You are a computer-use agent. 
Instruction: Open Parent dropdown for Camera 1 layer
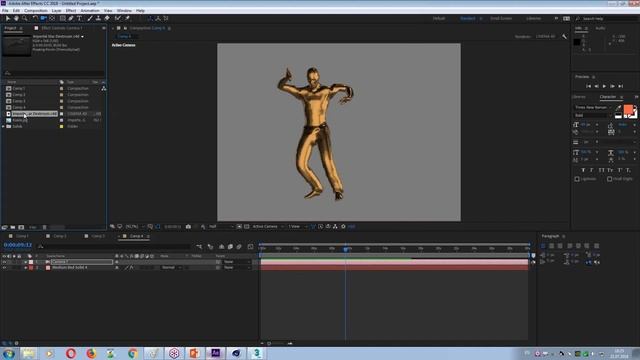point(237,262)
